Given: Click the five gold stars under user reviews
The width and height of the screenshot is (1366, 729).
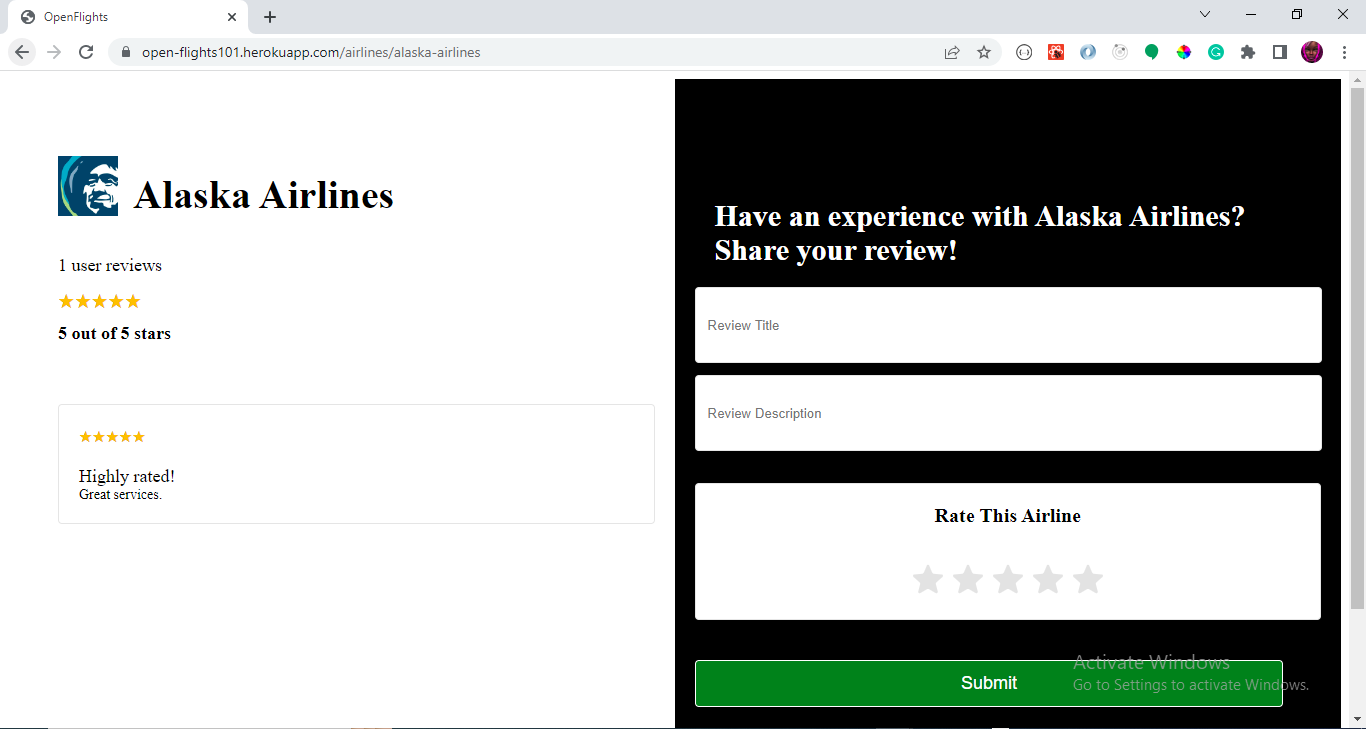Looking at the screenshot, I should [x=99, y=301].
